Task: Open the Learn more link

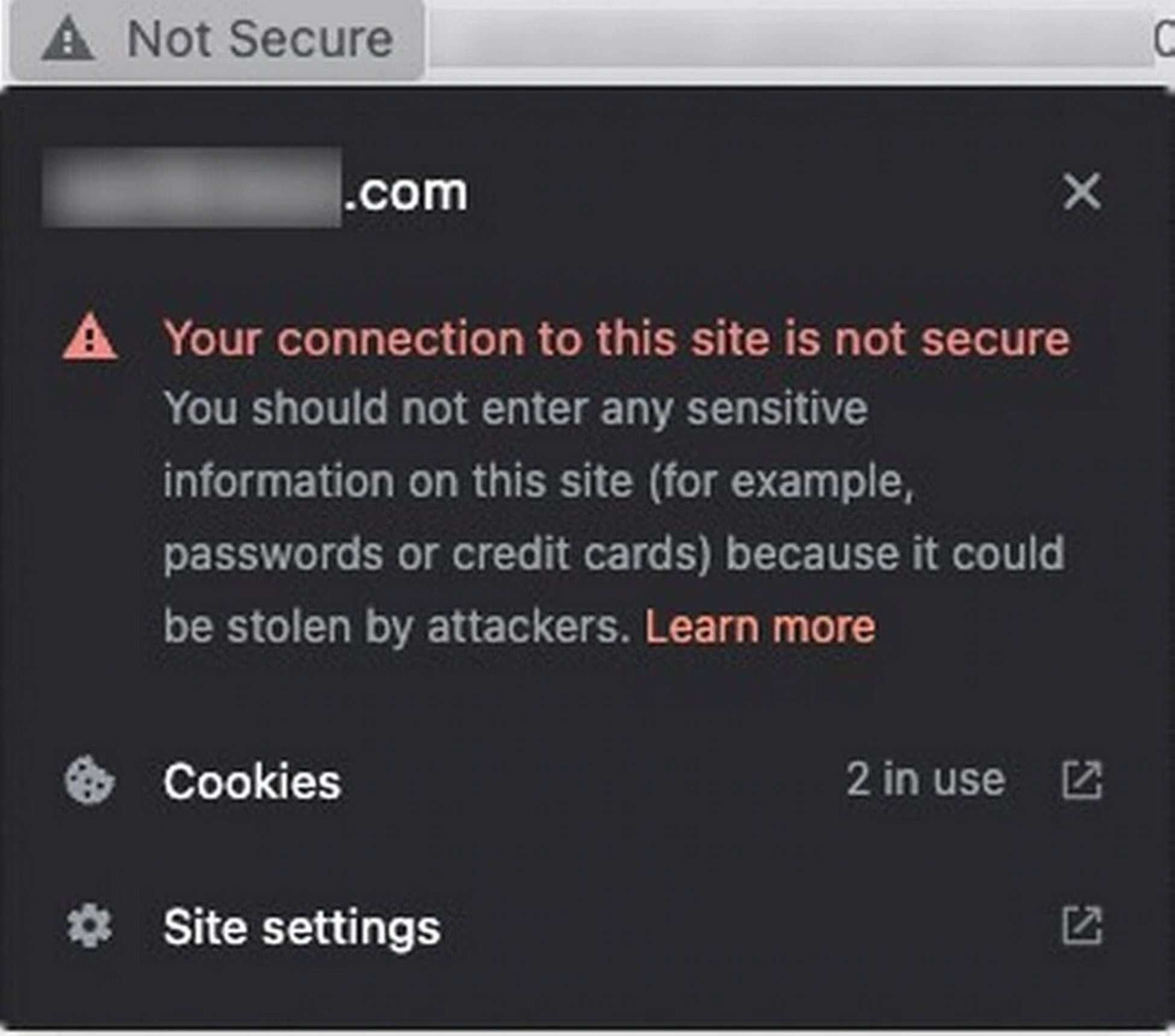Action: 760,626
